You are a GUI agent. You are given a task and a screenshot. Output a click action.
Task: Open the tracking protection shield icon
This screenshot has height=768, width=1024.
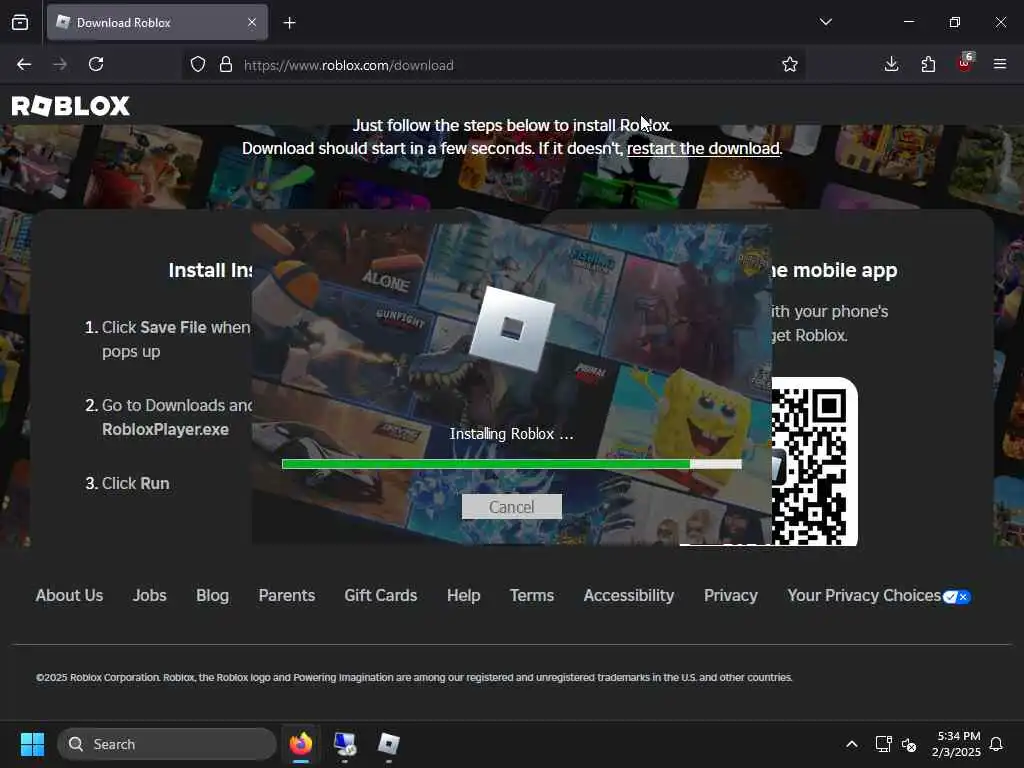point(198,64)
